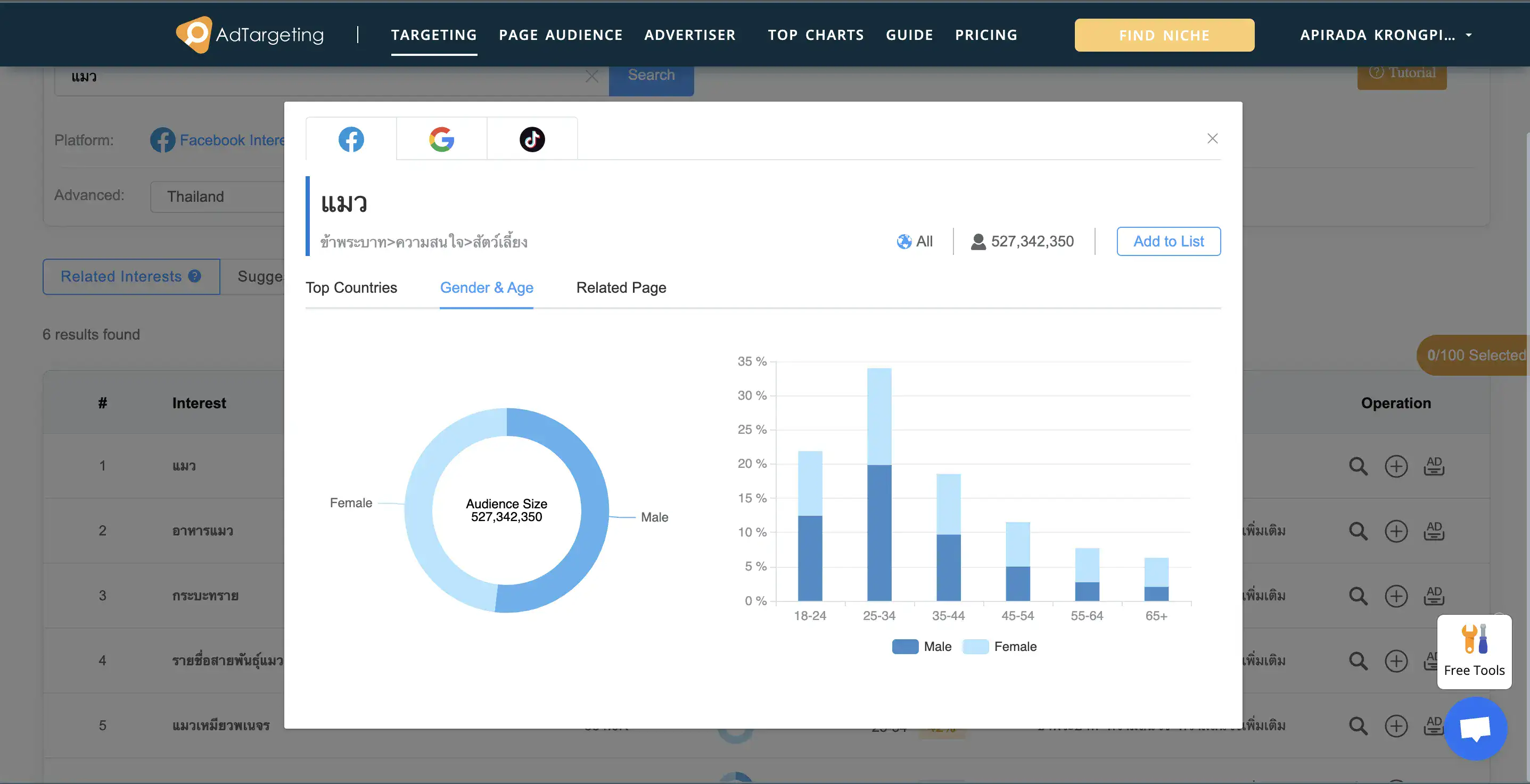The image size is (1530, 784).
Task: Open the Related Page tab
Action: (x=621, y=287)
